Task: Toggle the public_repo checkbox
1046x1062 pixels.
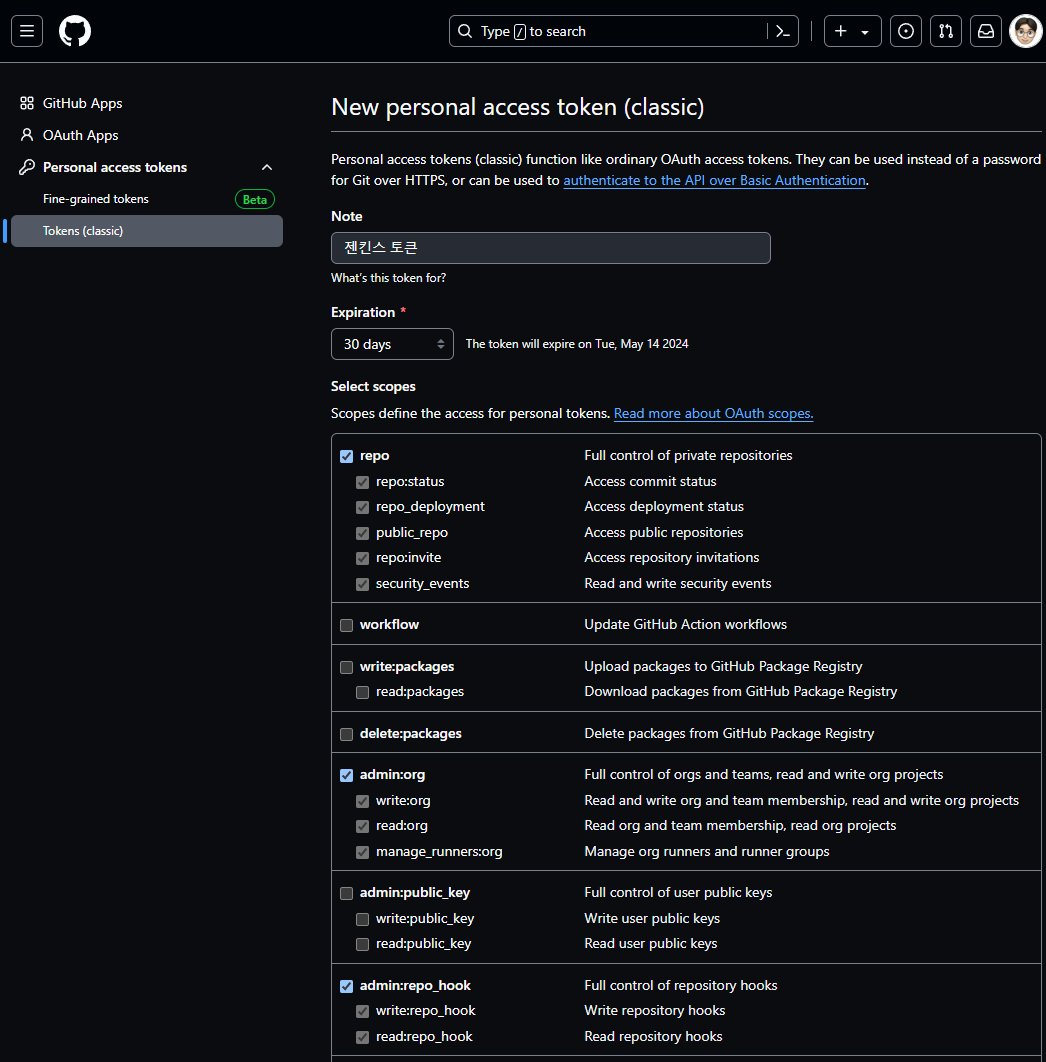Action: (362, 533)
